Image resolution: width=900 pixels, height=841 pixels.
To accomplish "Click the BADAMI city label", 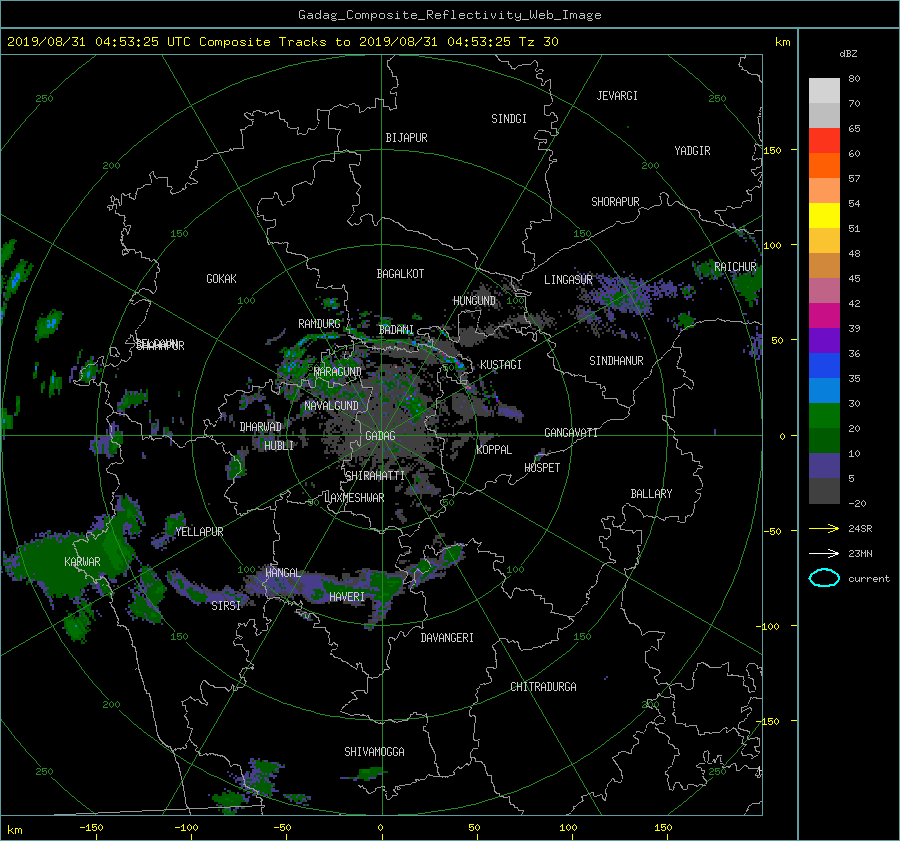I will pyautogui.click(x=396, y=330).
